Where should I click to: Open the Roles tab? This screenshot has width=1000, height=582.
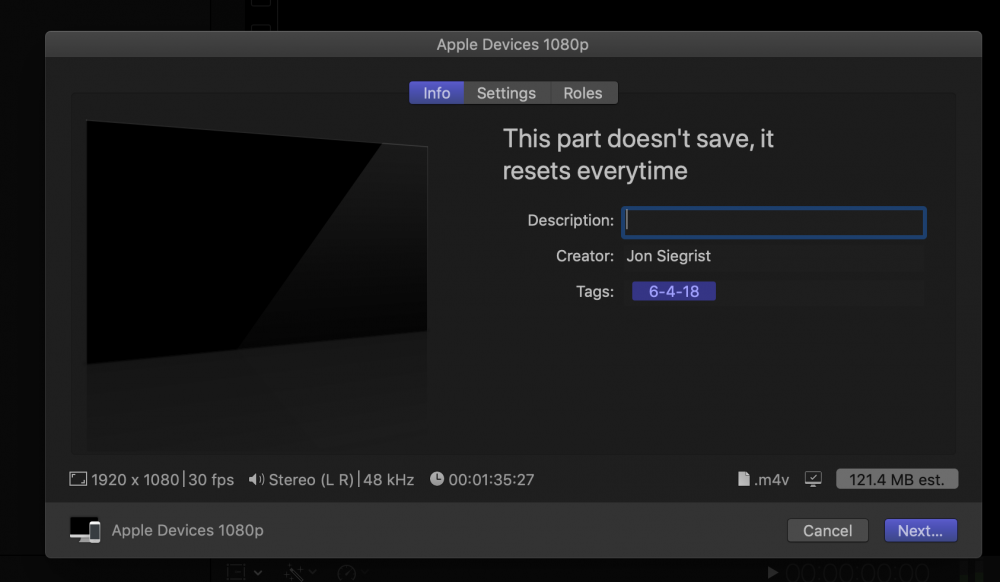(583, 93)
